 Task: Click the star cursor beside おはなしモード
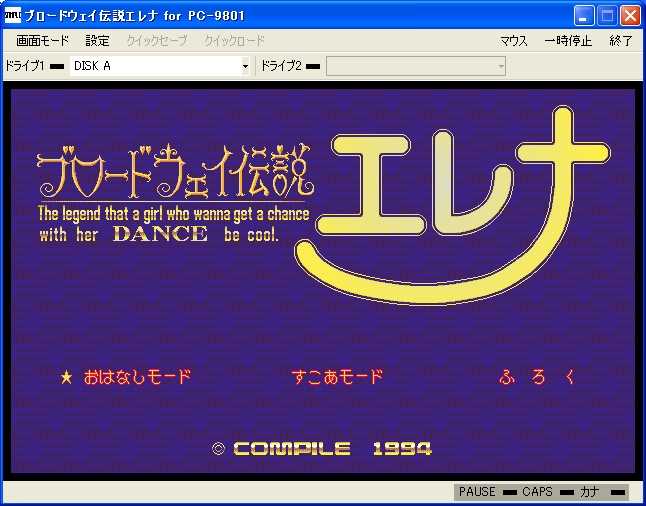66,377
